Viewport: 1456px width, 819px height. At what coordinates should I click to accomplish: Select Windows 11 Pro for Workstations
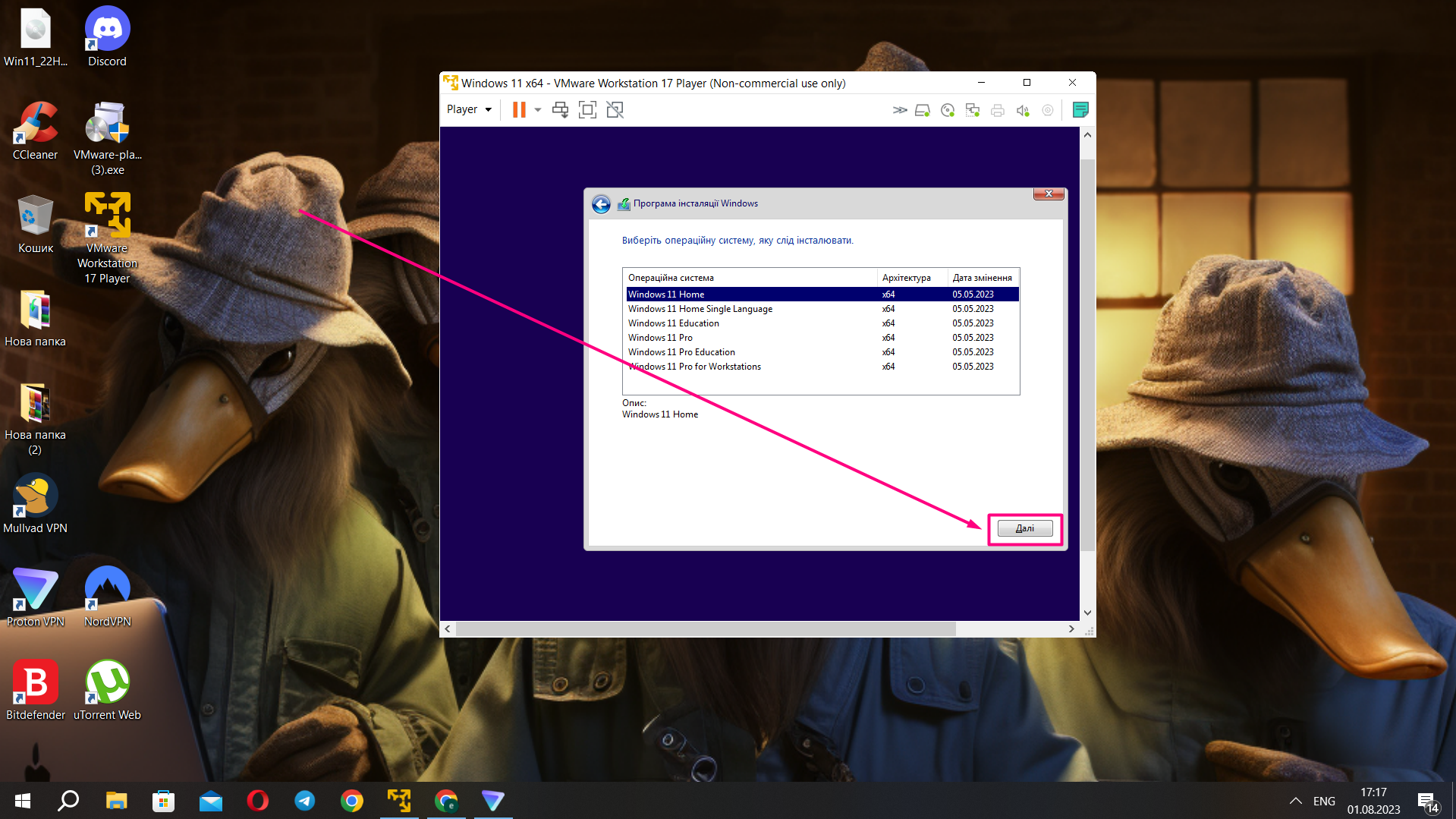point(822,367)
